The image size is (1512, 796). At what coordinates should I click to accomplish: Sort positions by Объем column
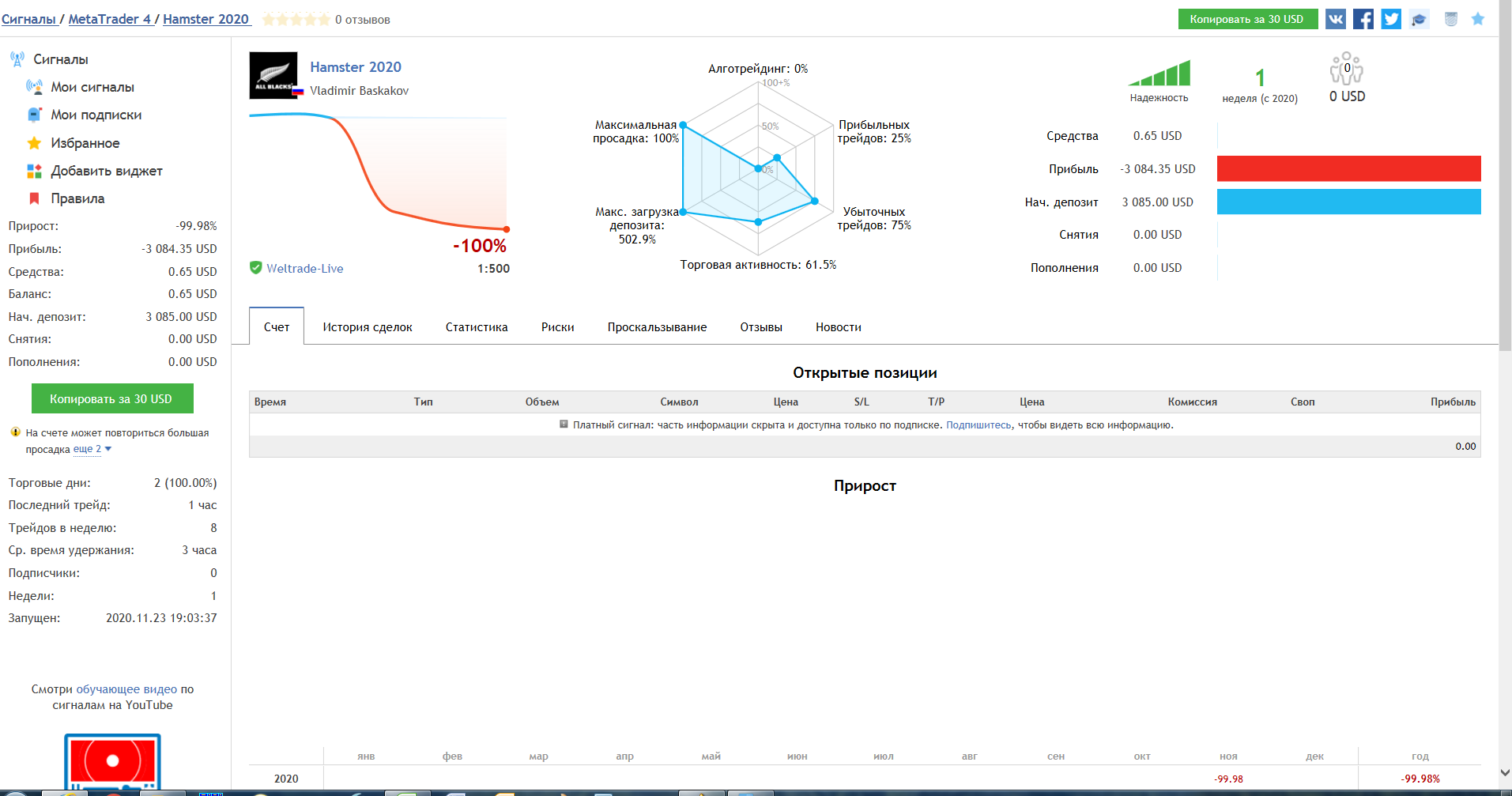pos(542,402)
